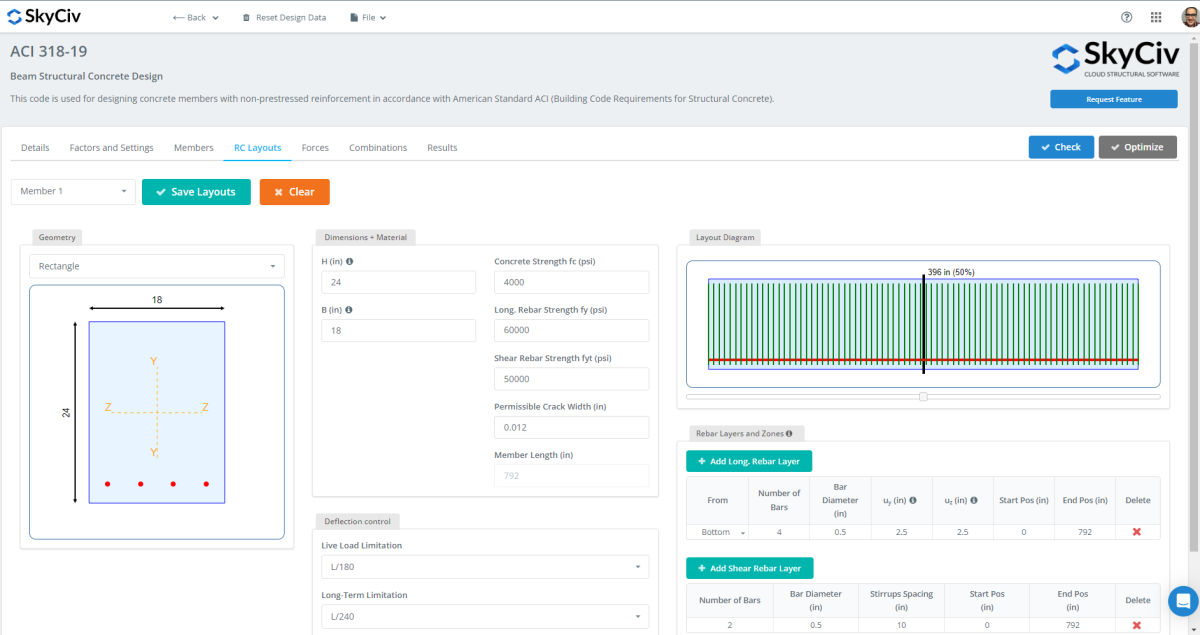Click the SkyCiv logo at top left

pos(45,16)
